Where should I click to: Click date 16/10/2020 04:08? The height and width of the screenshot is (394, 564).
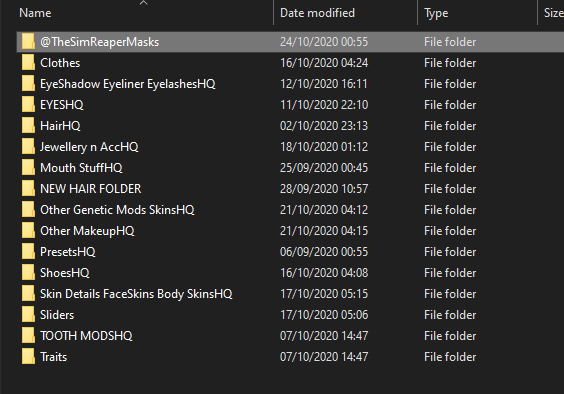coord(324,273)
